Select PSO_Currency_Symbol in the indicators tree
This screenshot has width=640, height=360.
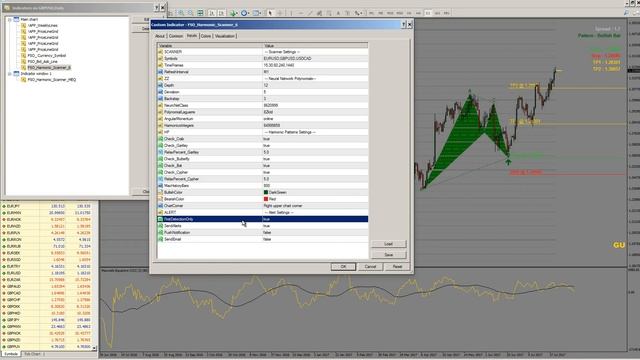[47, 56]
